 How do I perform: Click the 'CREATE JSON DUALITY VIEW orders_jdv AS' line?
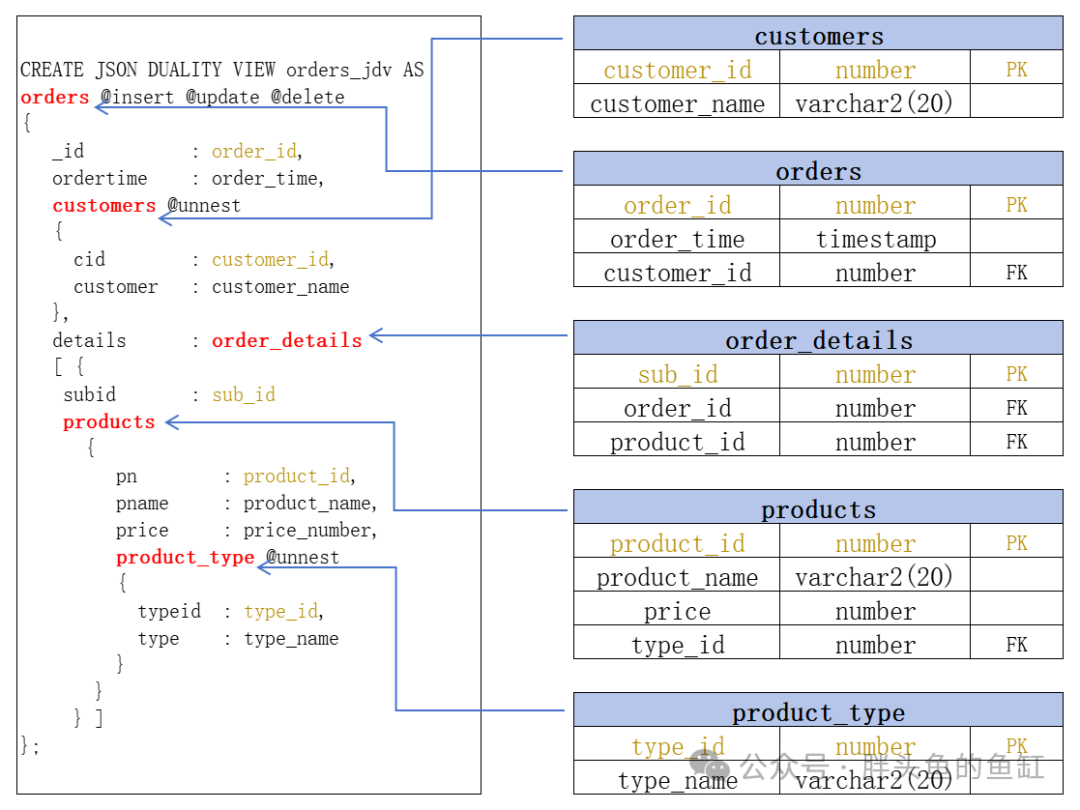222,70
